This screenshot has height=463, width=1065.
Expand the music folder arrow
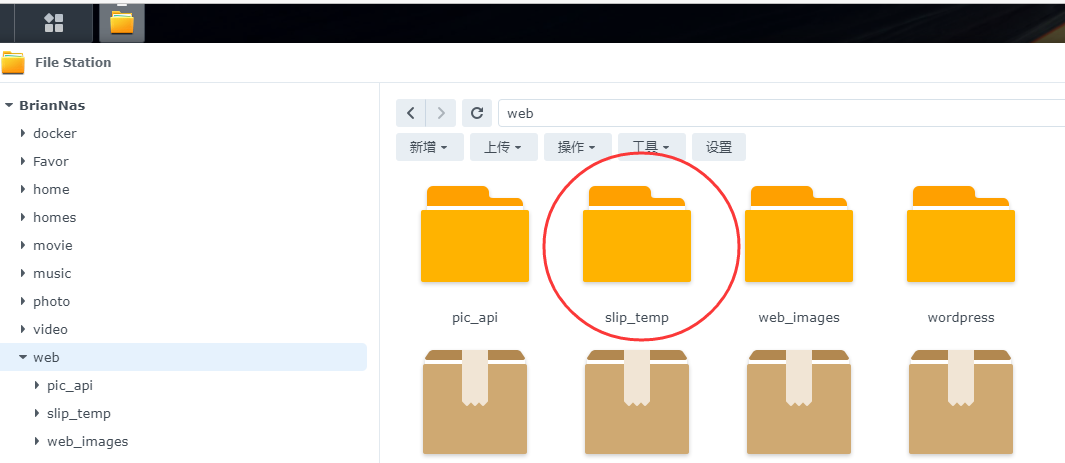[23, 273]
